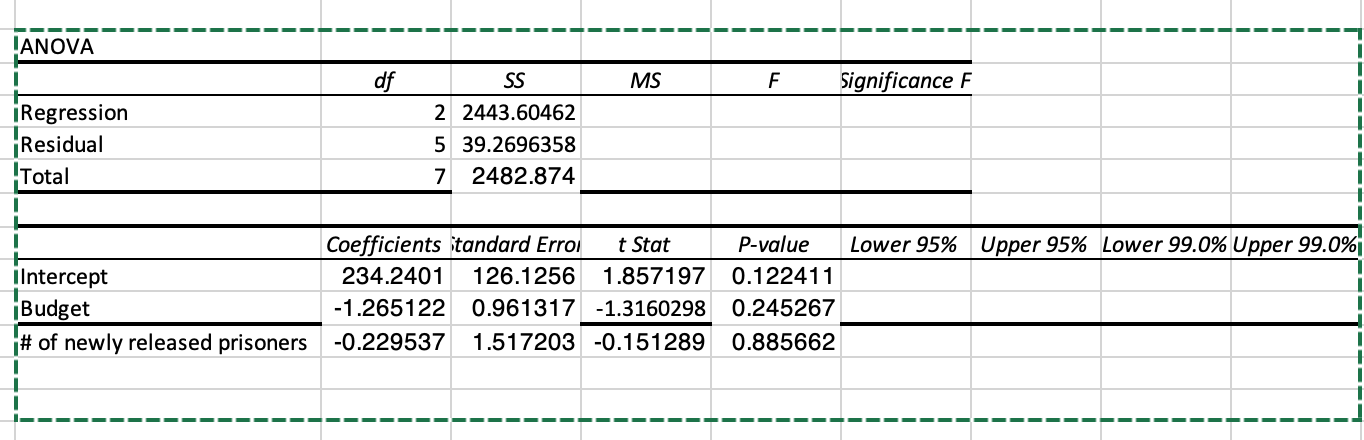
Task: Select the Standard Error header cell
Action: point(516,244)
